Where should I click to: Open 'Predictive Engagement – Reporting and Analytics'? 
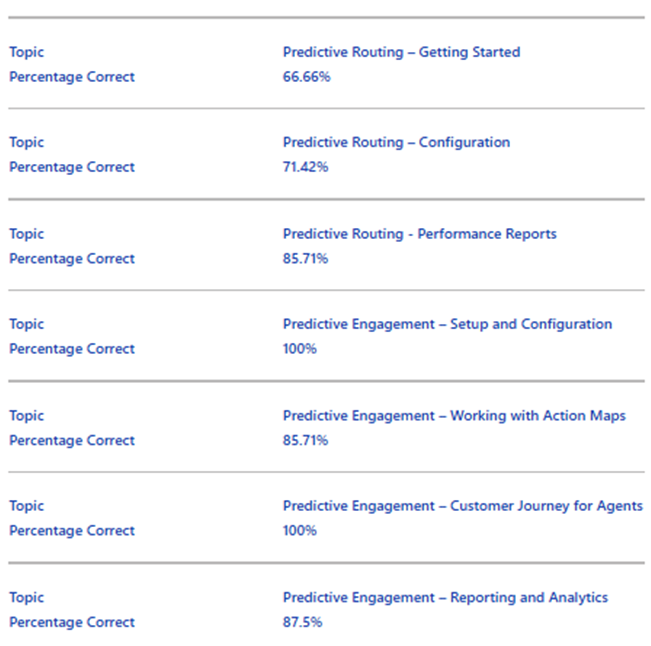coord(445,598)
